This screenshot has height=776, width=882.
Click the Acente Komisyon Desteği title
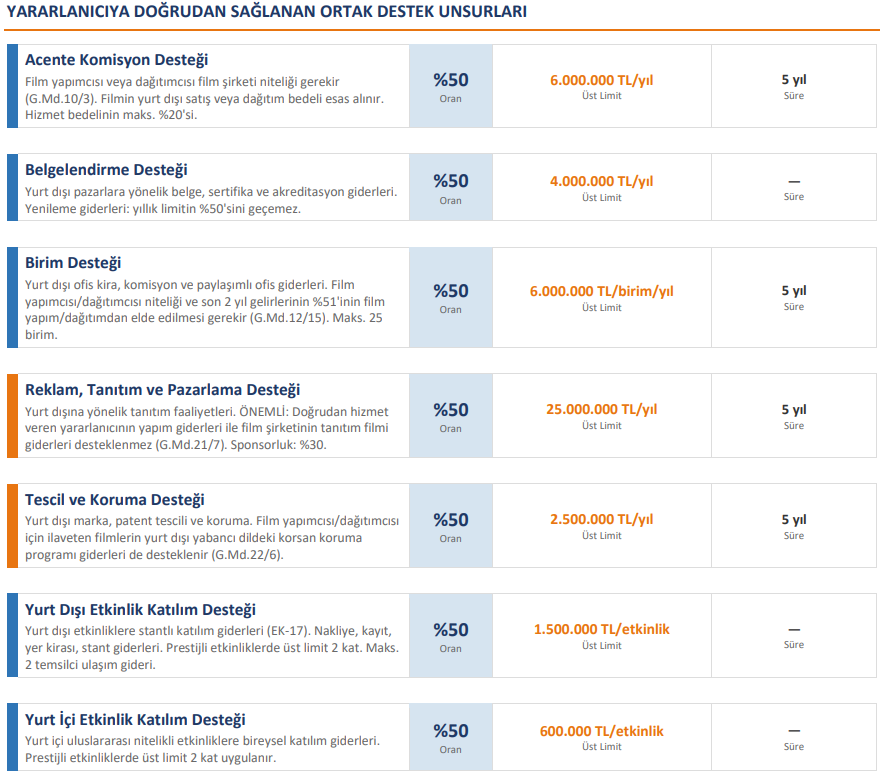[x=116, y=60]
